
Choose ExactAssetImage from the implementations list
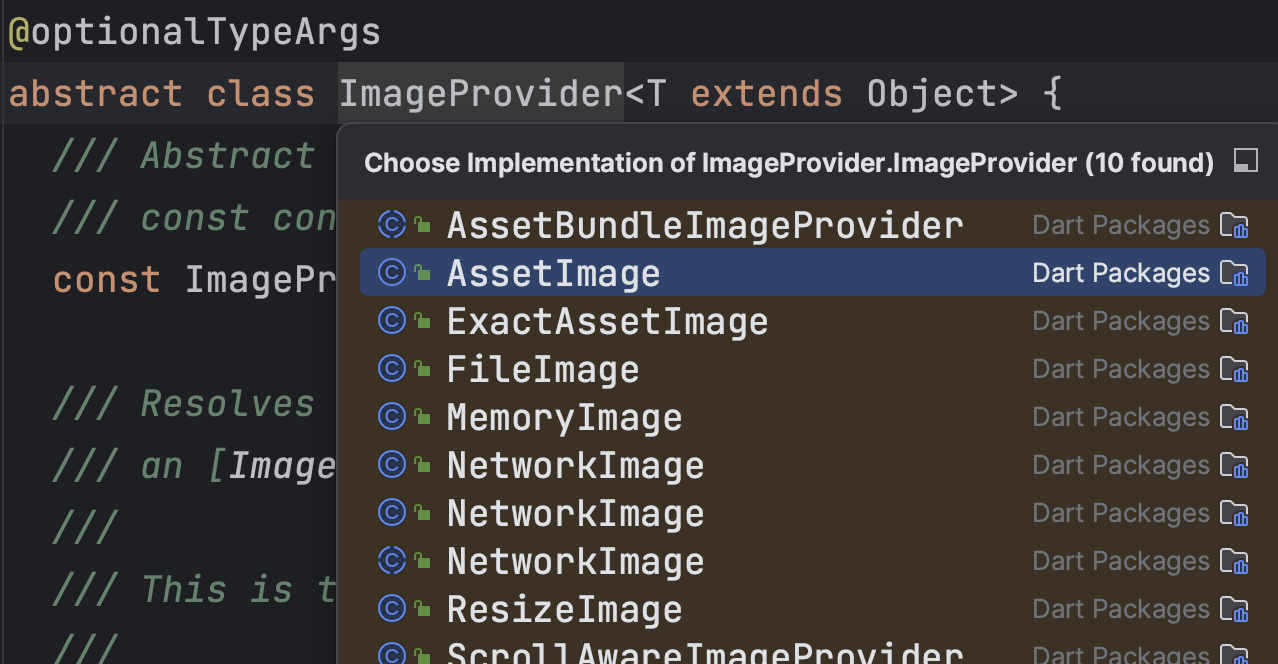click(607, 322)
